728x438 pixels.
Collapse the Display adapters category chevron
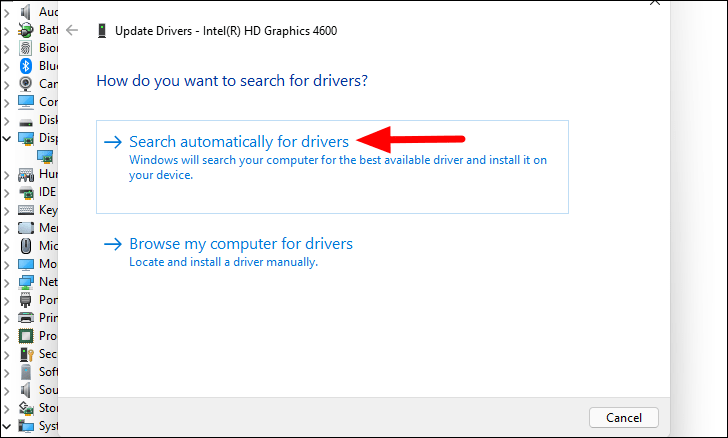6,138
